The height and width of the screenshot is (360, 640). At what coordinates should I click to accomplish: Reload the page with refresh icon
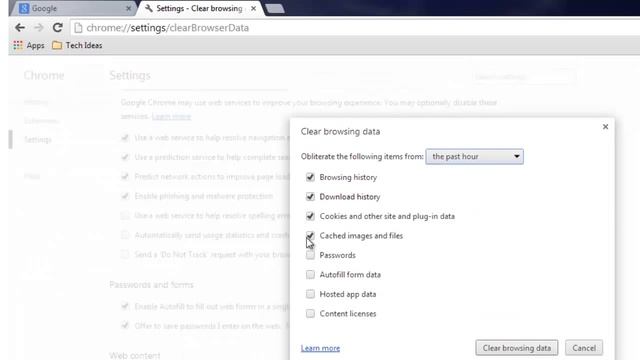58,28
